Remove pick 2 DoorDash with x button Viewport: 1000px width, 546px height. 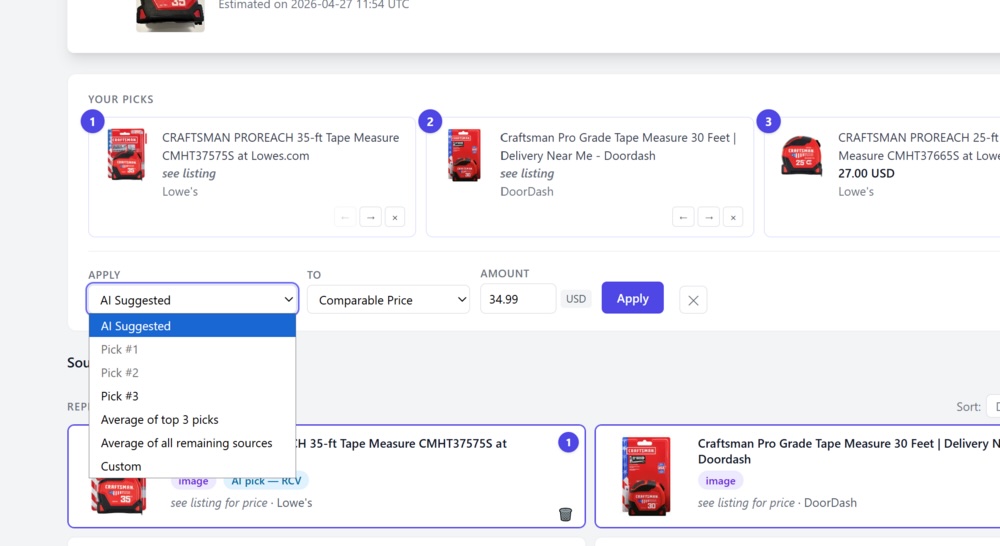[x=733, y=218]
